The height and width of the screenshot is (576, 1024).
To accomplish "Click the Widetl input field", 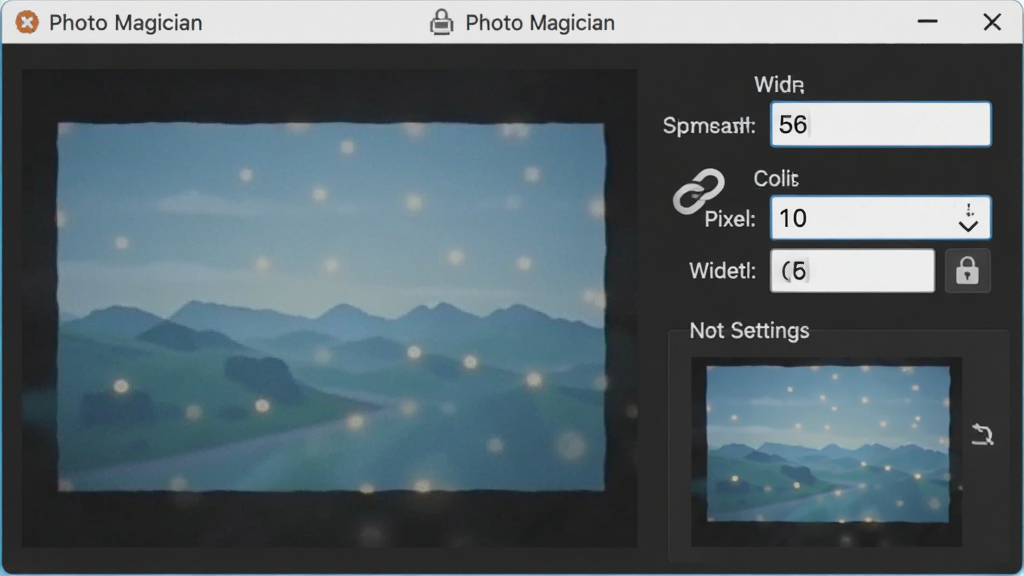I will pos(852,270).
